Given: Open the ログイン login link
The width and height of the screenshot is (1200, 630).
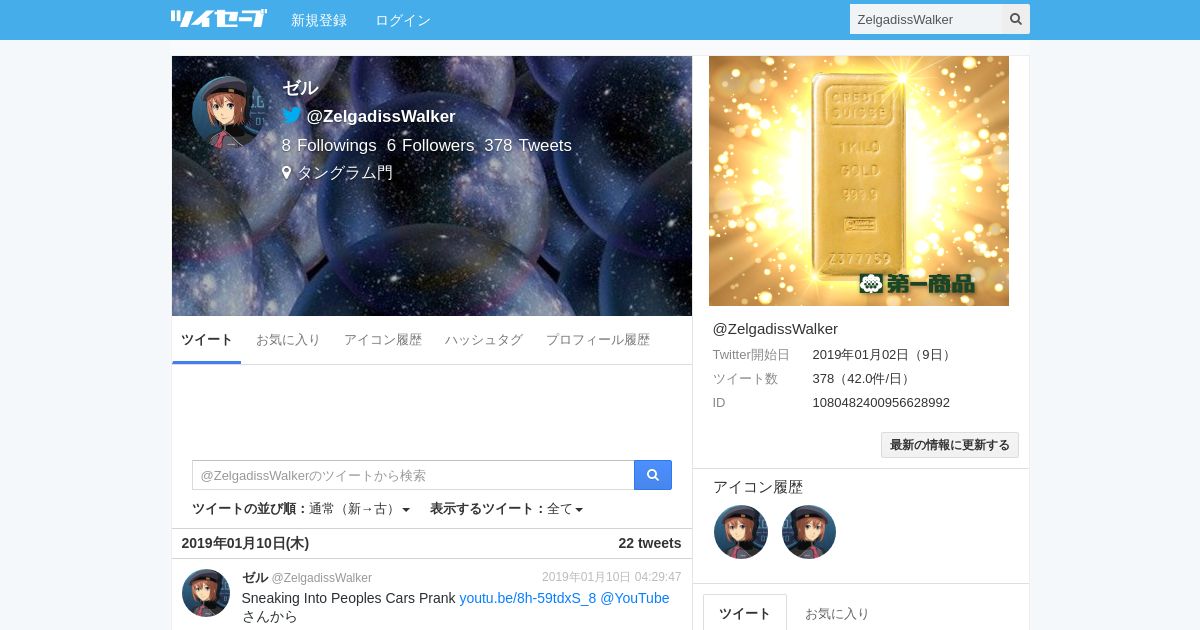Looking at the screenshot, I should coord(403,20).
